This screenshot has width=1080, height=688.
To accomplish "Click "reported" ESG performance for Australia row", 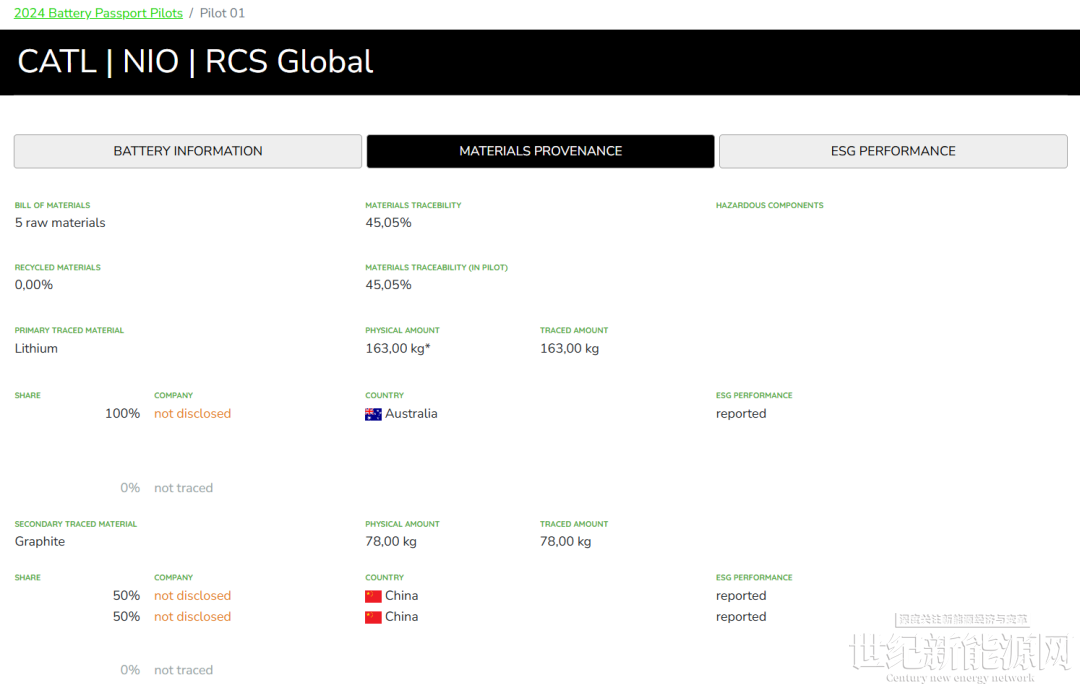I will point(741,414).
